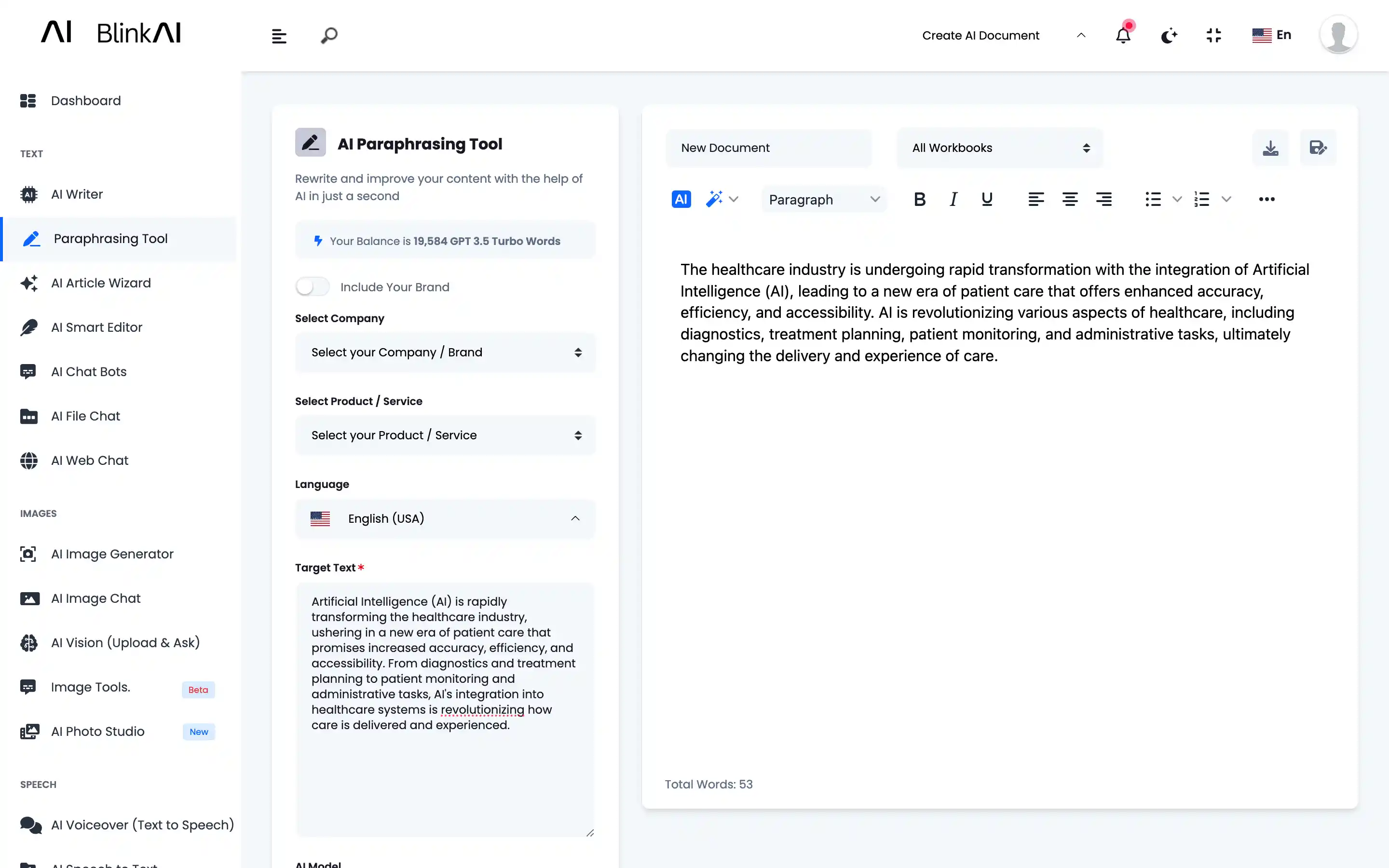1389x868 pixels.
Task: Click the blue AI editor button
Action: pyautogui.click(x=681, y=199)
